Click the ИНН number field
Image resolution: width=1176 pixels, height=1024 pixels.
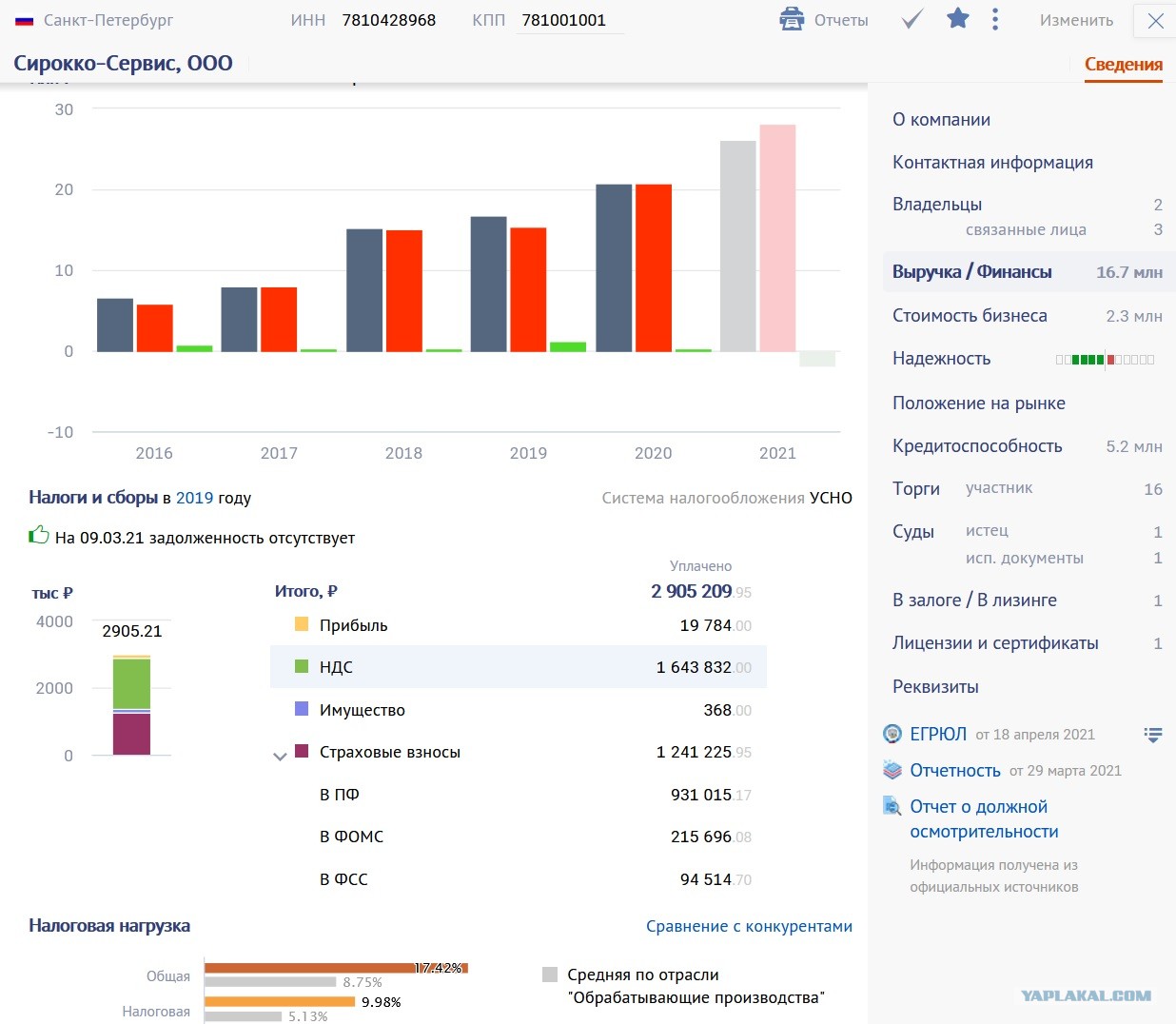(389, 20)
